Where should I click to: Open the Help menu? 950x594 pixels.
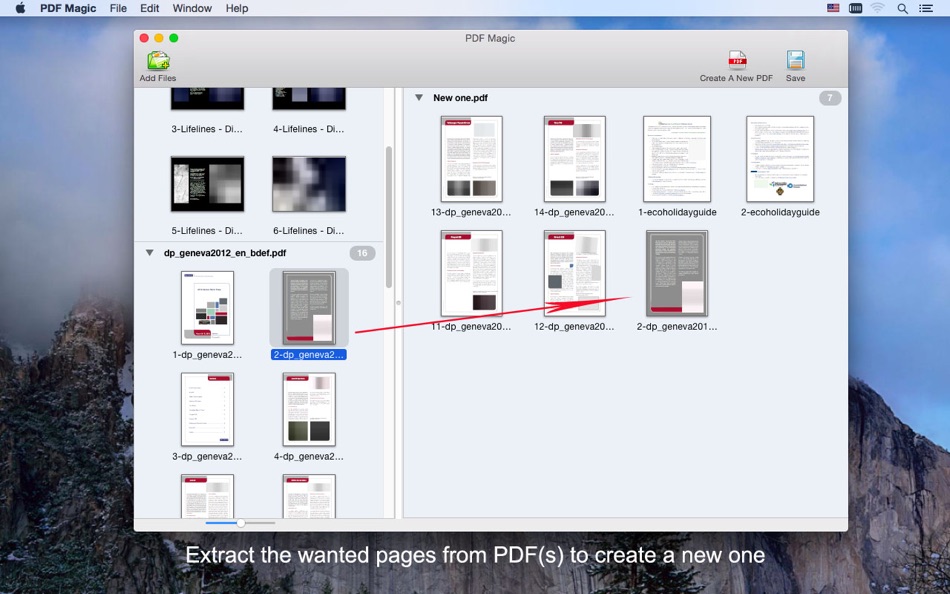237,8
